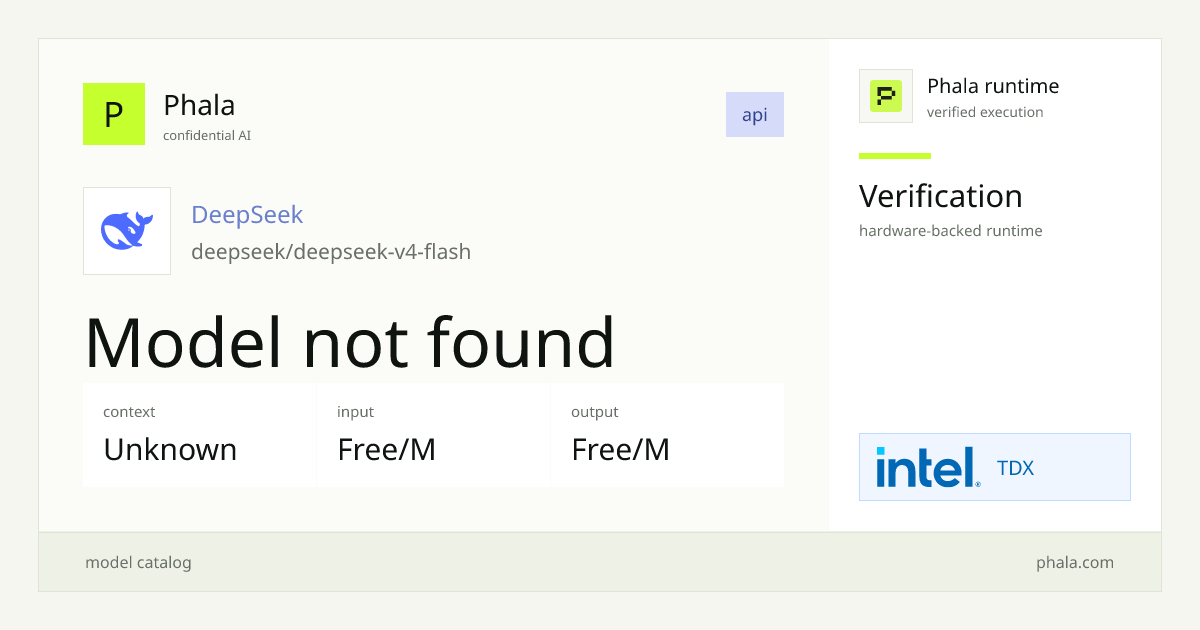
Task: Click the Verification heading
Action: click(x=941, y=196)
